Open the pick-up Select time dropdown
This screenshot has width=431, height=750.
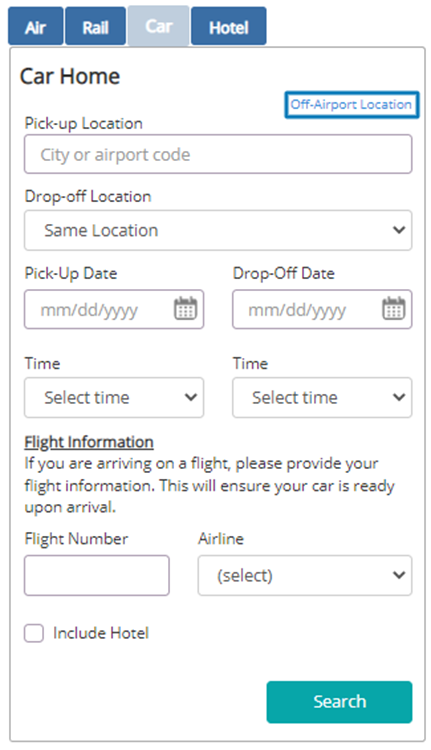click(x=114, y=397)
